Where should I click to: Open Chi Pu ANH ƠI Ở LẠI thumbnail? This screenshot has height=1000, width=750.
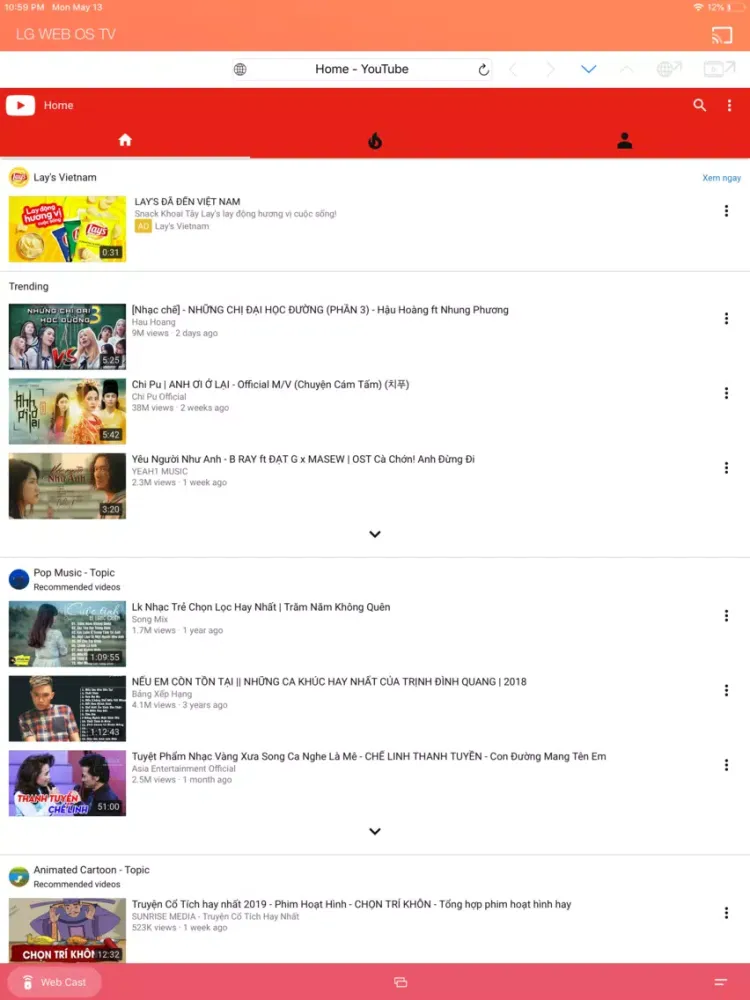(x=67, y=411)
